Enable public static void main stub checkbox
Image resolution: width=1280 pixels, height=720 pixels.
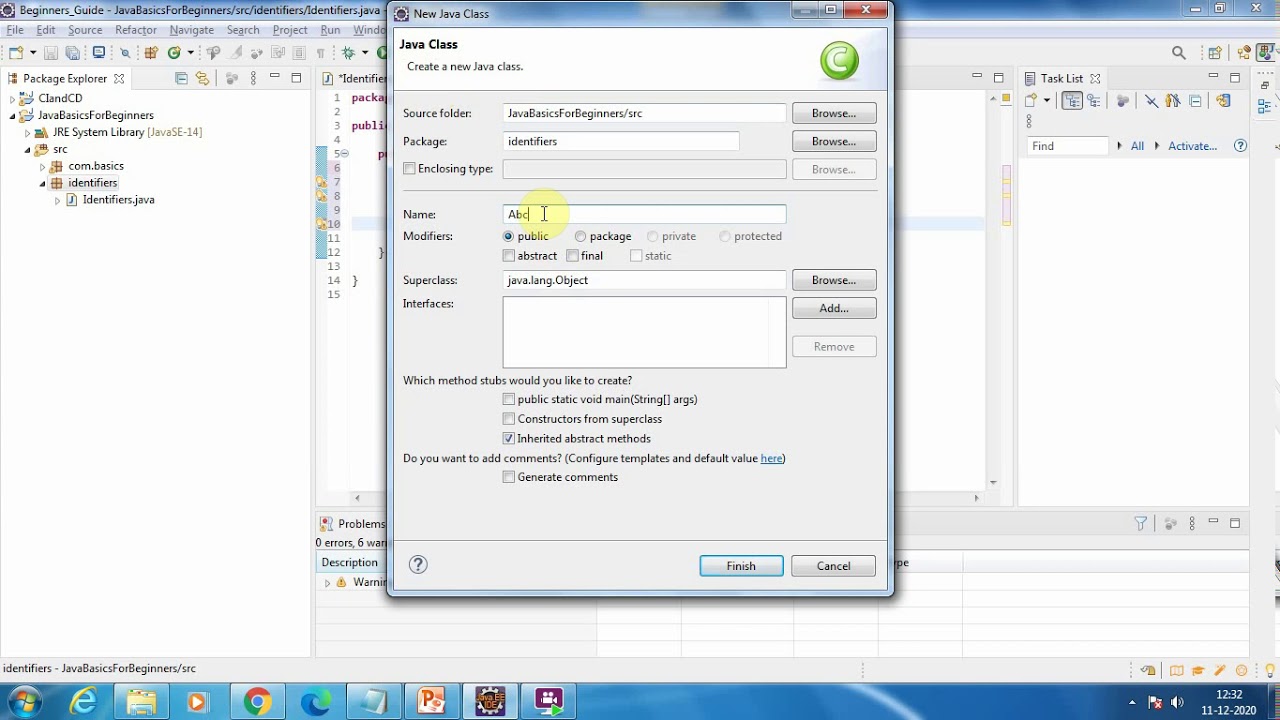click(509, 399)
